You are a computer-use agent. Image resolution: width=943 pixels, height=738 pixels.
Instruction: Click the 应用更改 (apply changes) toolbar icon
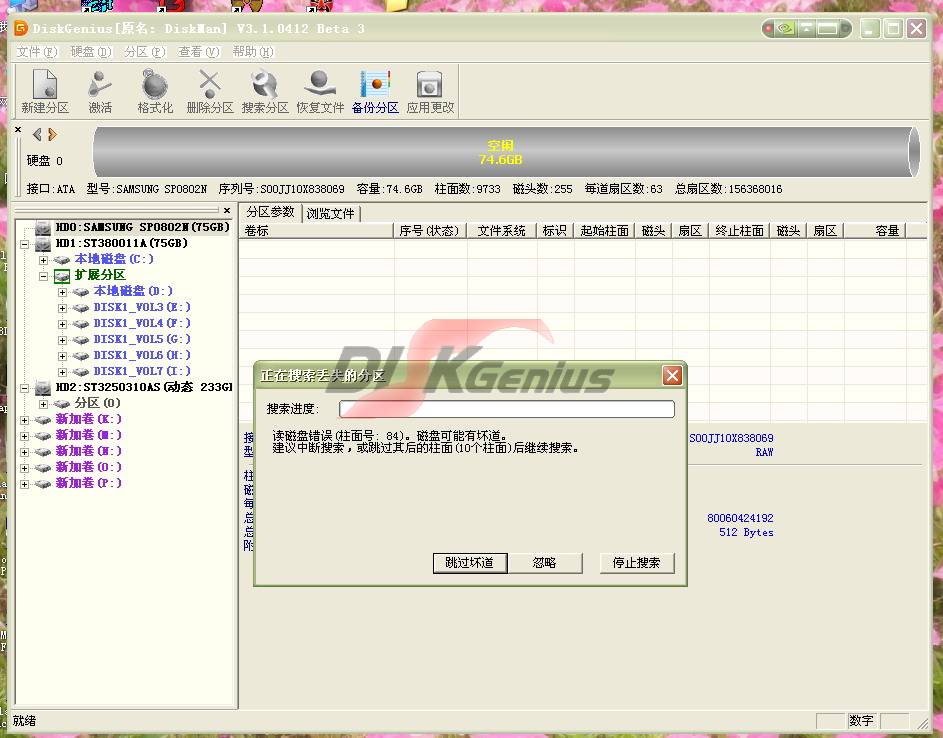tap(430, 91)
